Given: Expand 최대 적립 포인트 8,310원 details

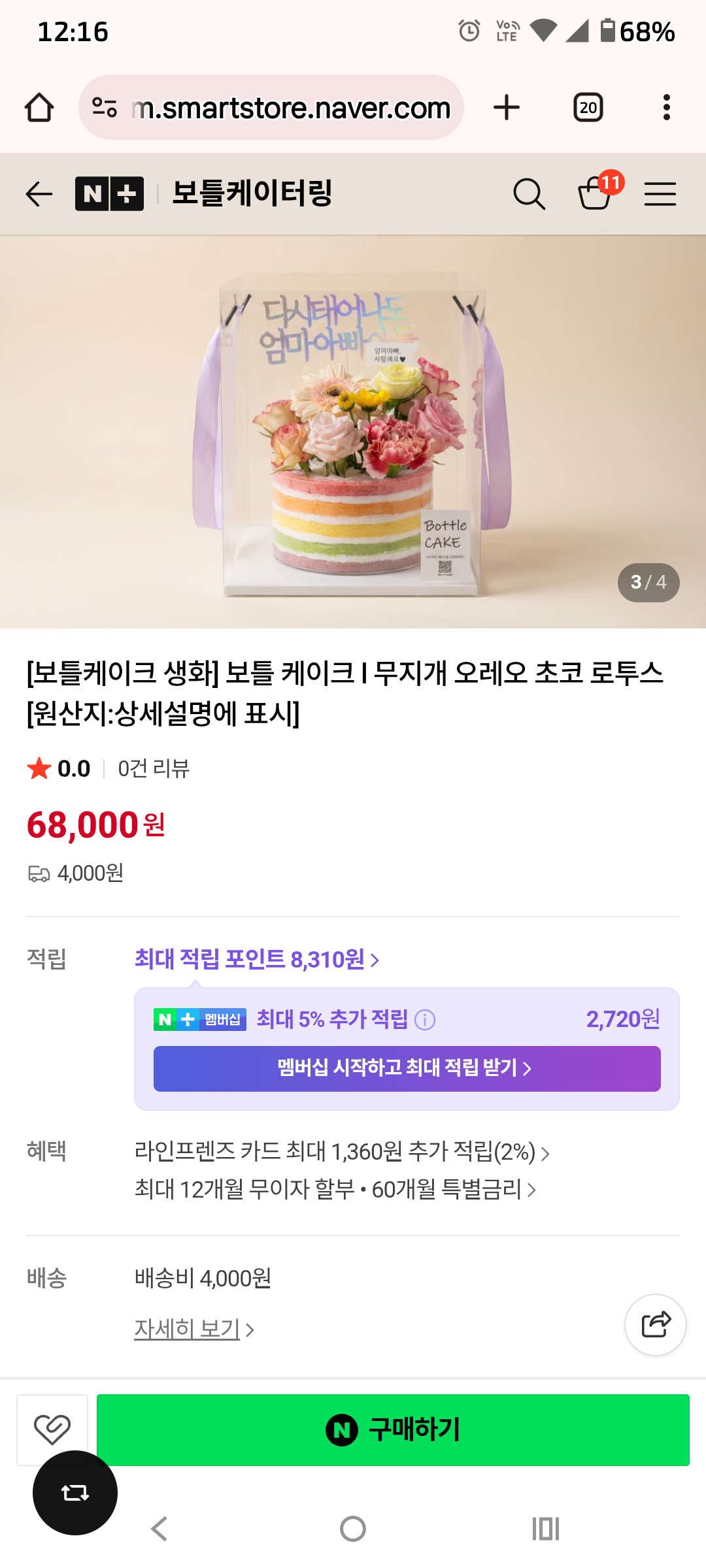Looking at the screenshot, I should (257, 959).
